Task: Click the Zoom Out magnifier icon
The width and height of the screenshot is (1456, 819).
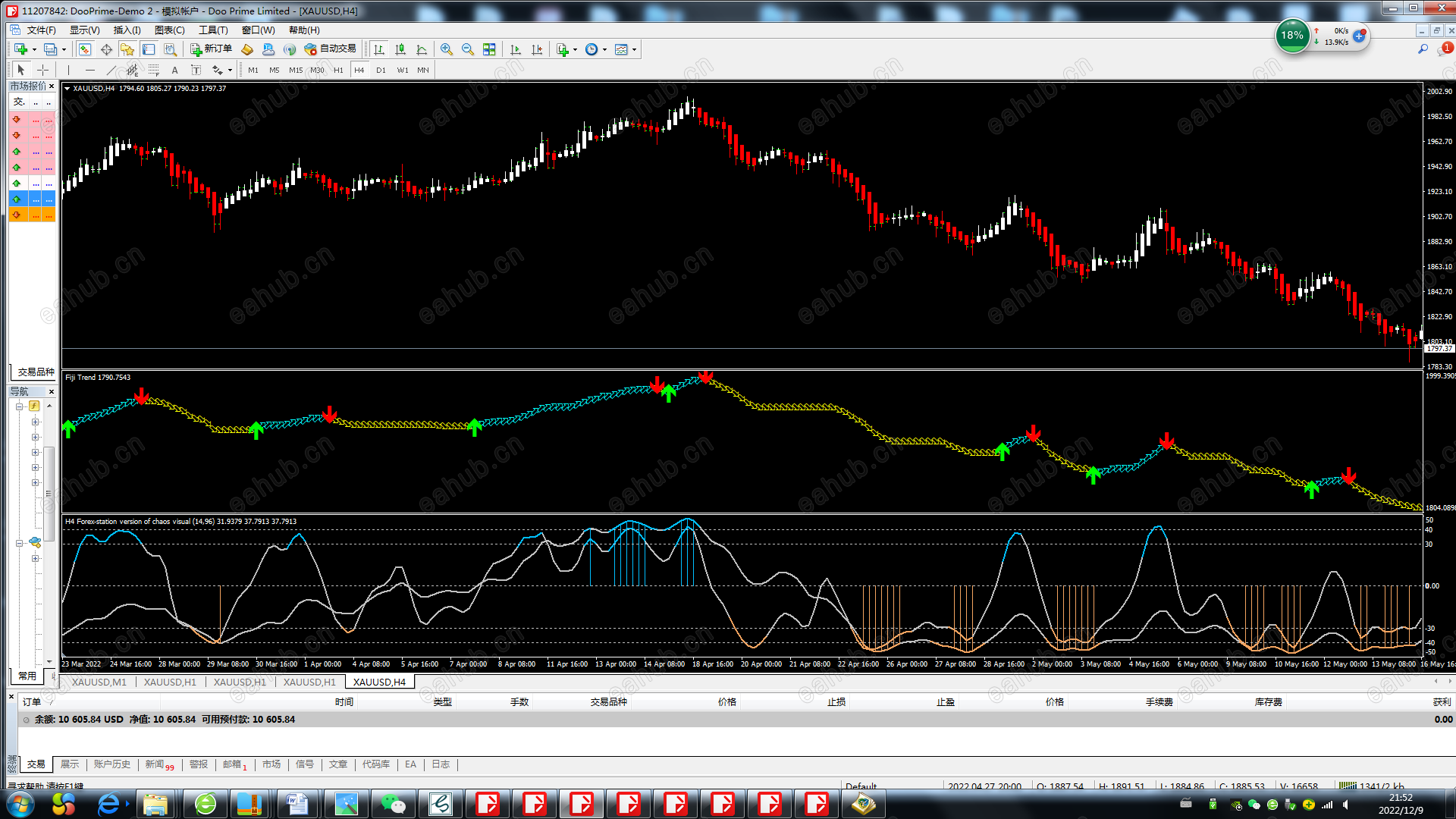Action: click(x=468, y=49)
